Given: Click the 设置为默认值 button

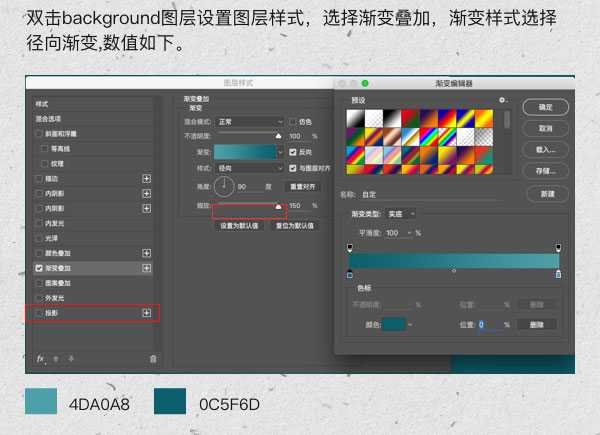Looking at the screenshot, I should point(239,226).
